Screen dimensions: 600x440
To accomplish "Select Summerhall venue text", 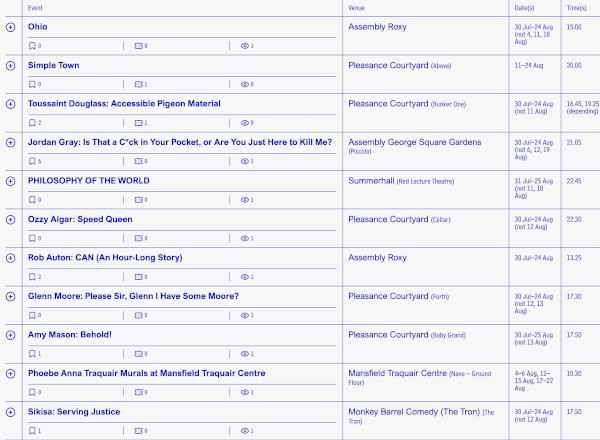I will [371, 181].
